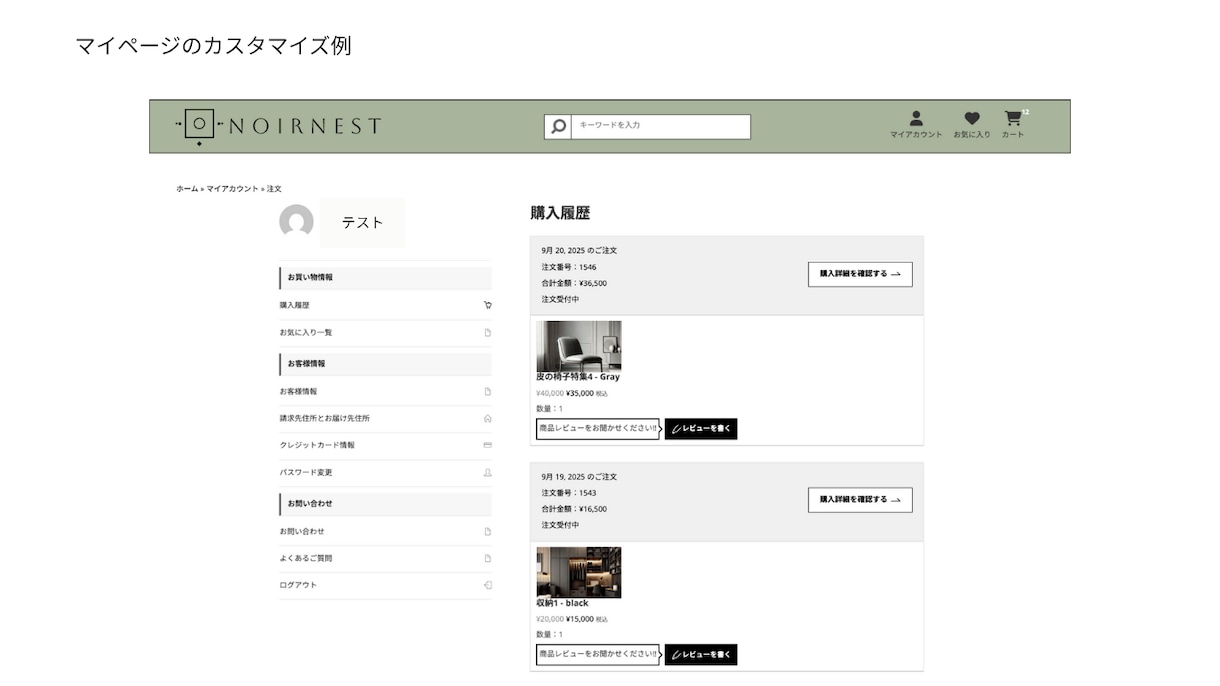This screenshot has width=1220, height=686.
Task: Click the home icon beside 請求先住所とお届け先住所
Action: [x=488, y=418]
